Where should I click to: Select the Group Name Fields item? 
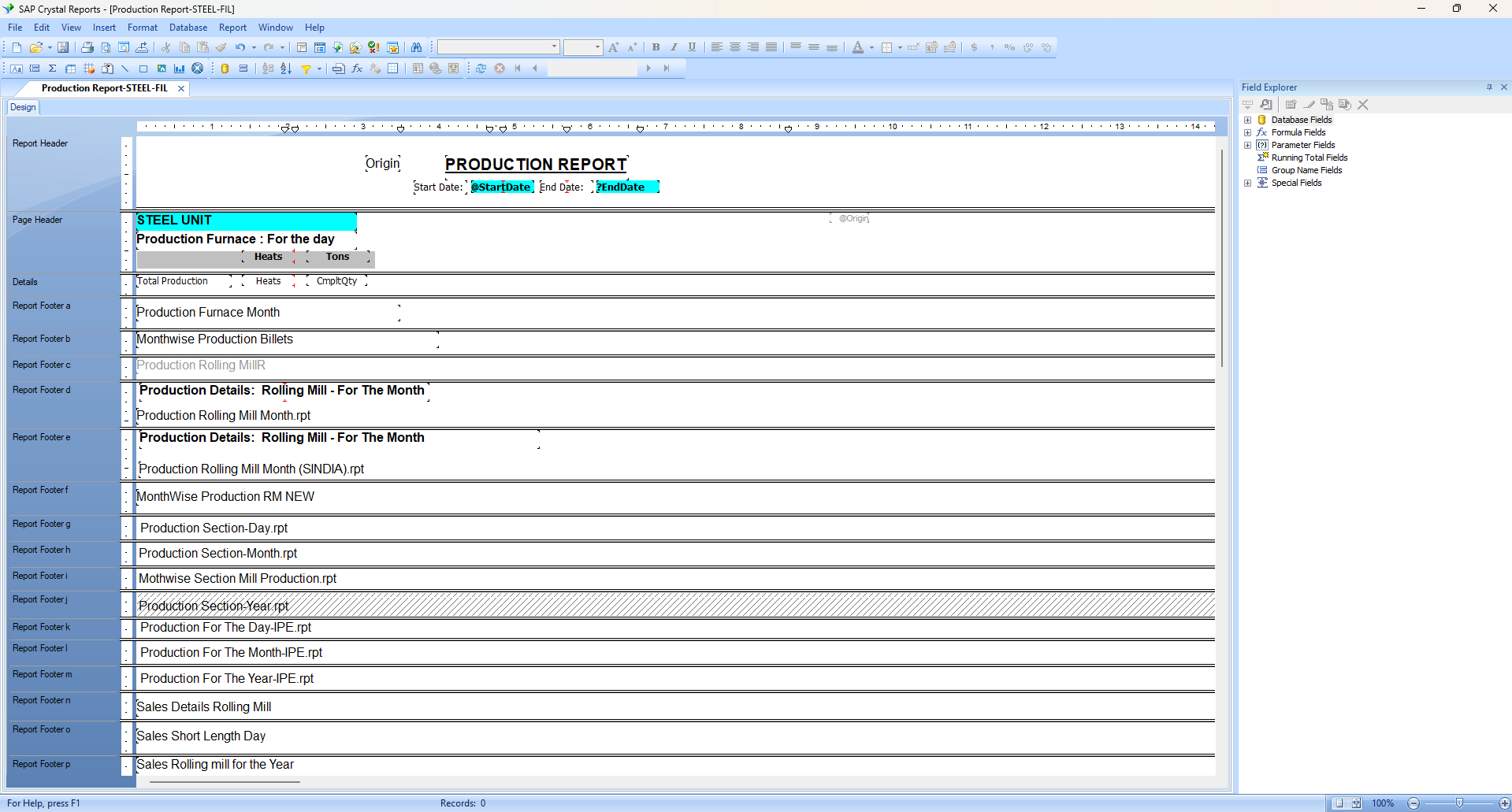[x=1306, y=171]
